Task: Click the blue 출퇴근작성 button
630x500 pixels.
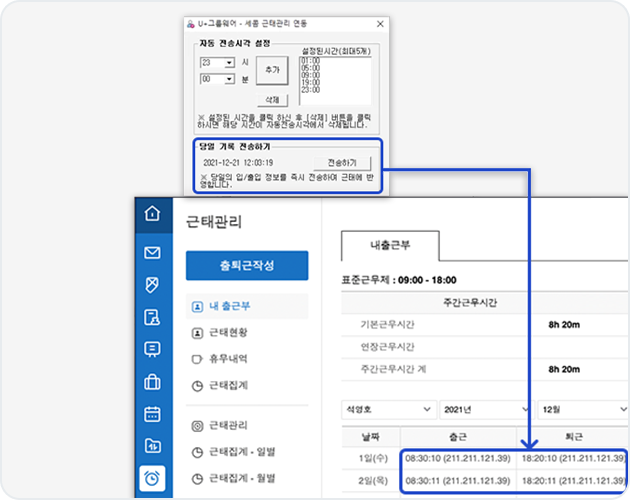Action: (247, 265)
